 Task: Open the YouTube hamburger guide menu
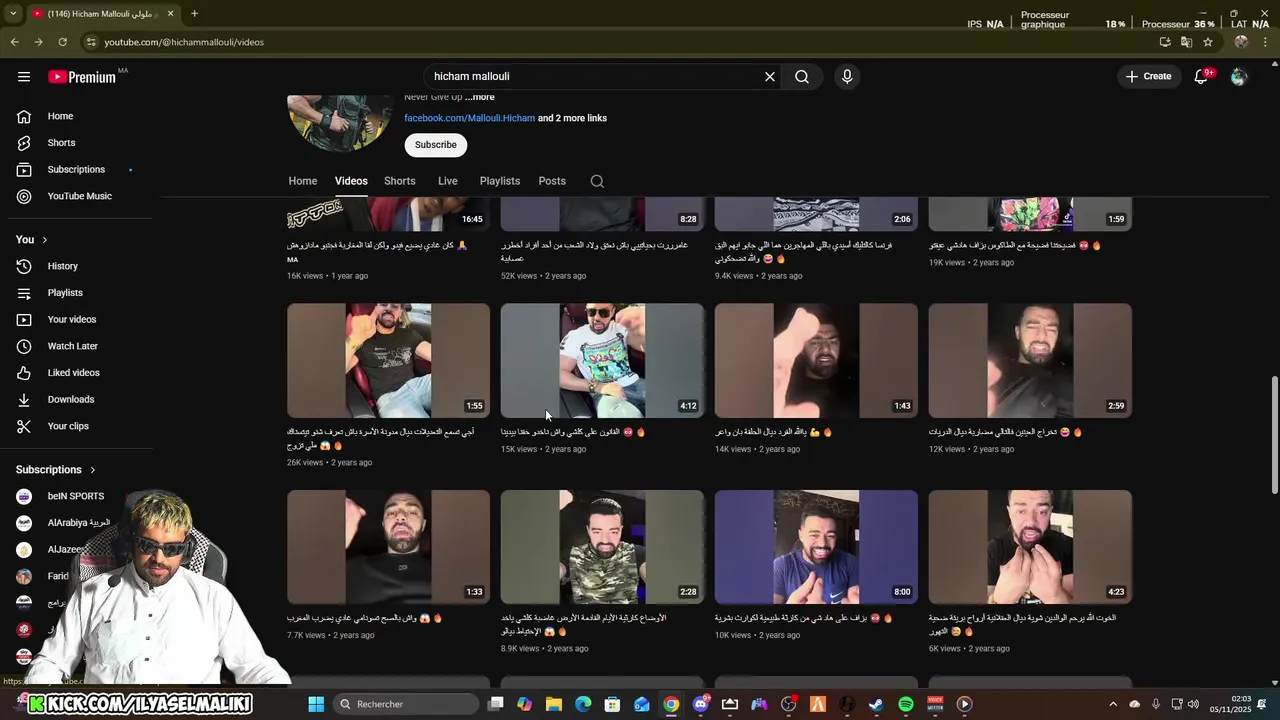pos(24,76)
